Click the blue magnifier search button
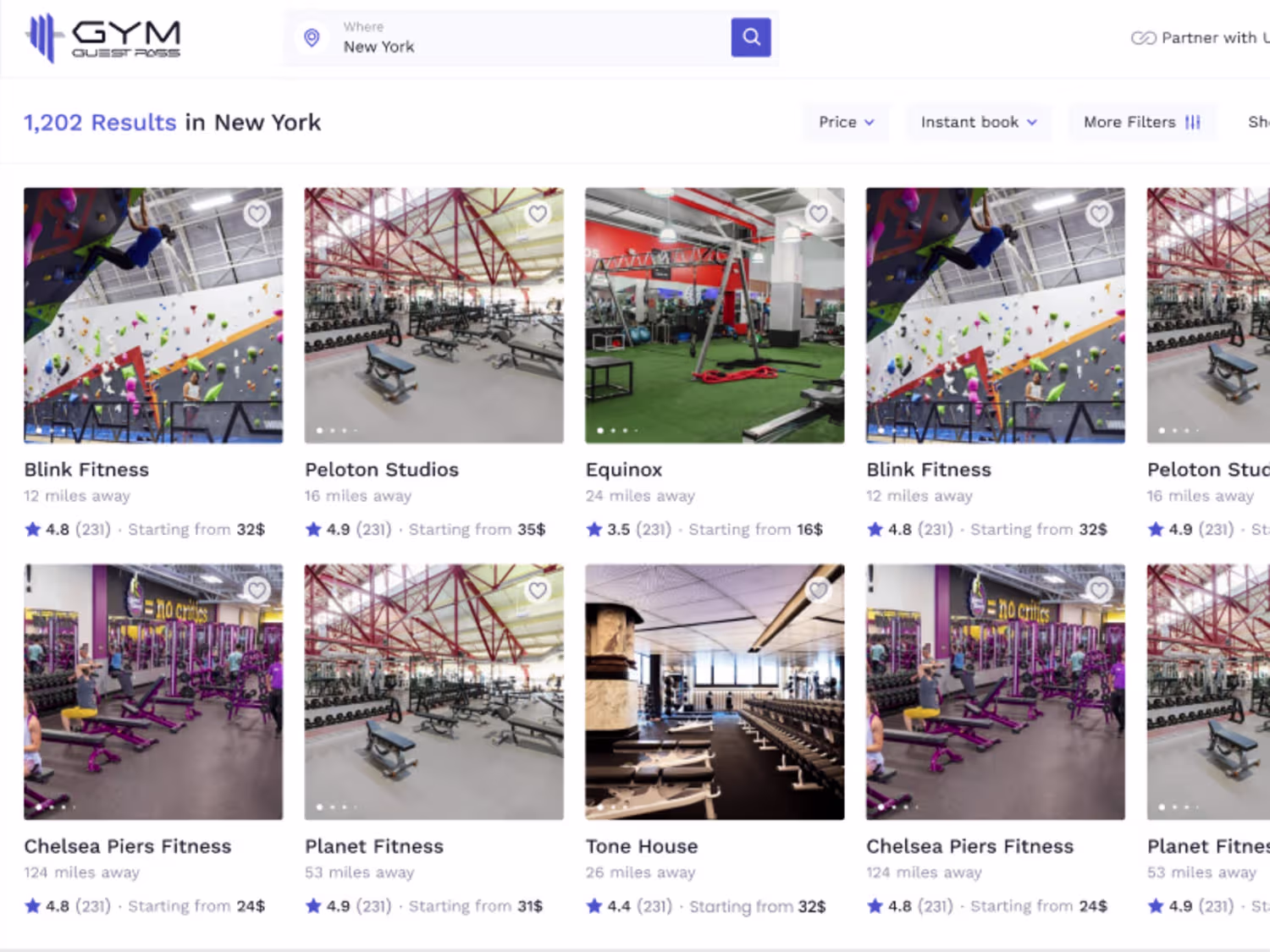 [751, 37]
